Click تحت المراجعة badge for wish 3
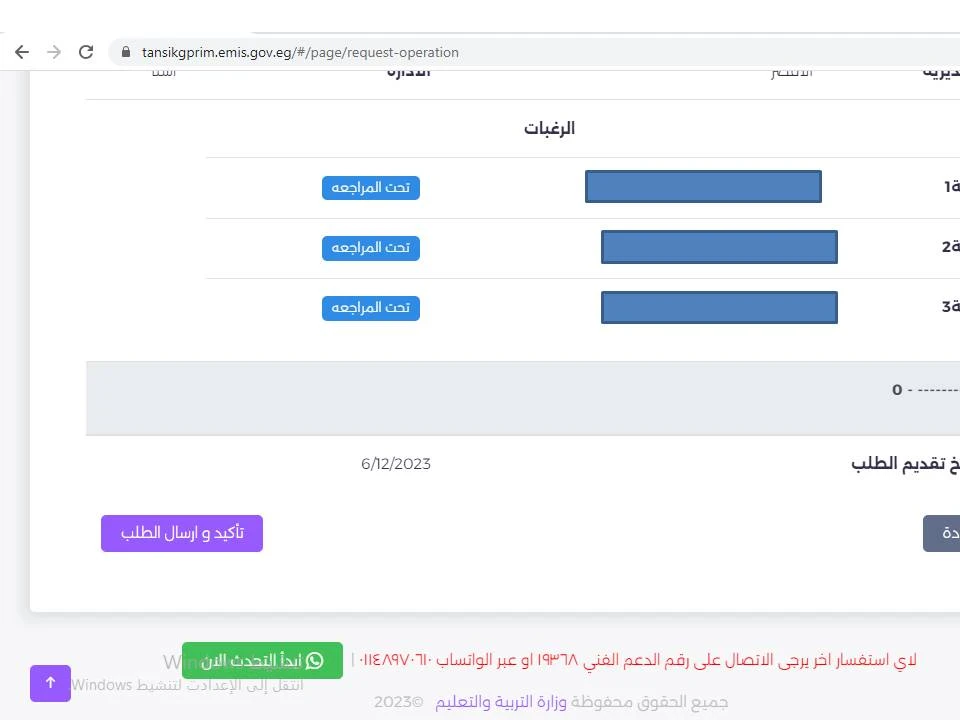 [371, 308]
